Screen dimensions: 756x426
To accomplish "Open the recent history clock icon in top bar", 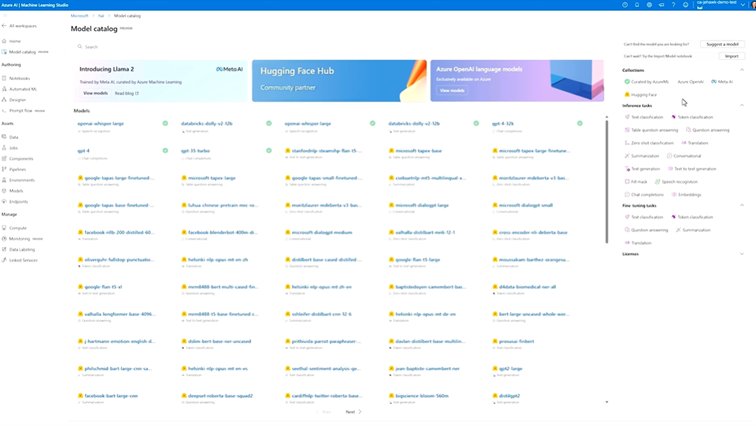I will coord(625,5).
